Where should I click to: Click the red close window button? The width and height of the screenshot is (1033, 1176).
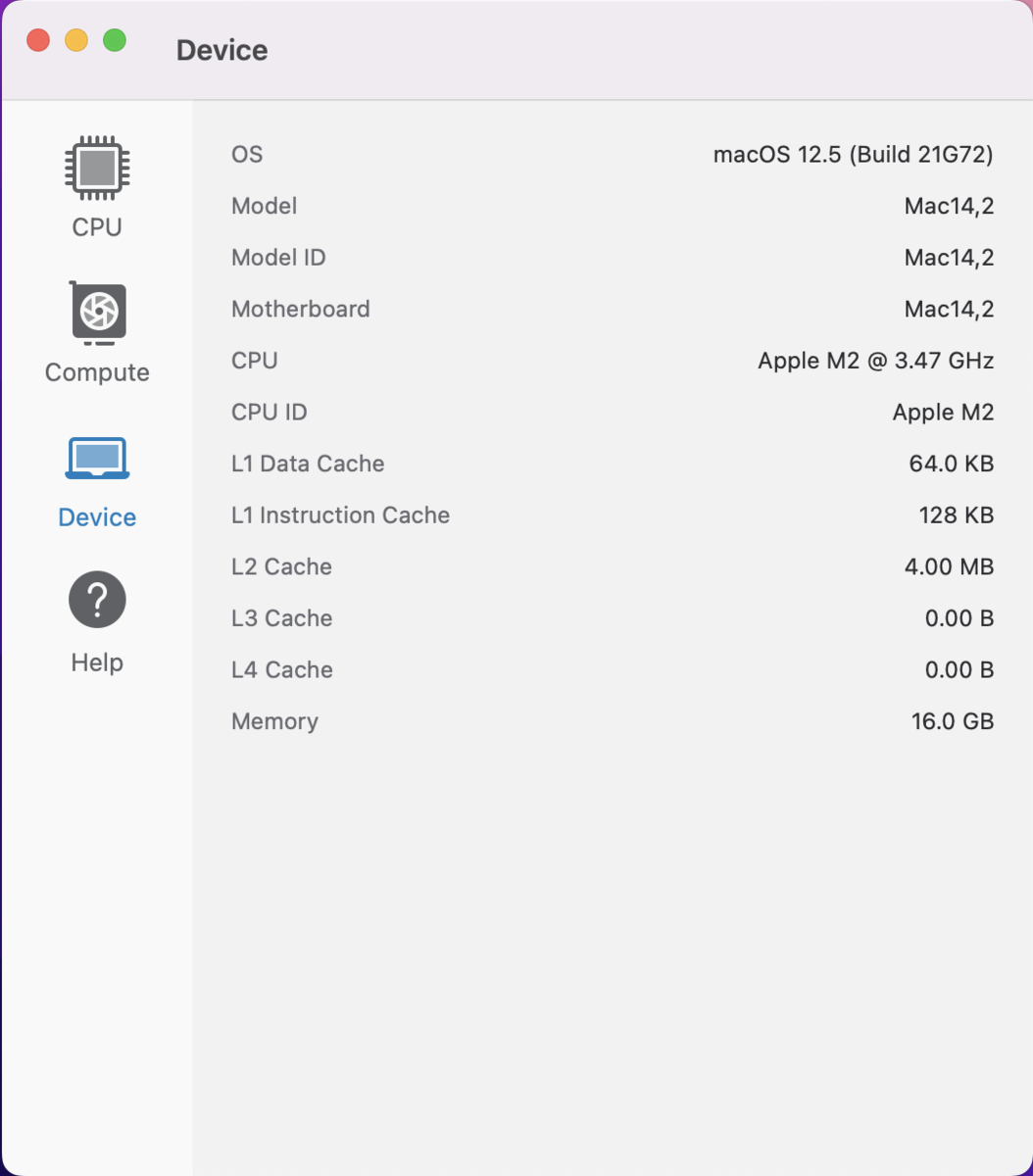[38, 41]
